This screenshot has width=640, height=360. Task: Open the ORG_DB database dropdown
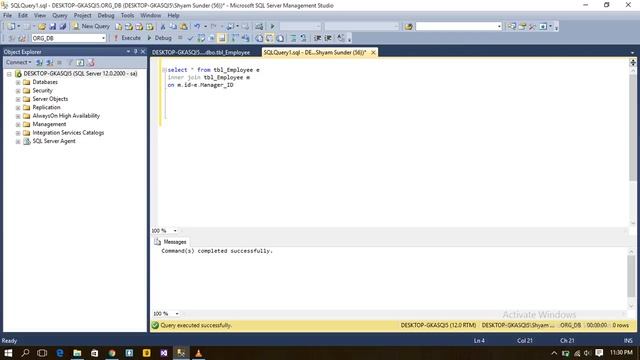click(103, 38)
